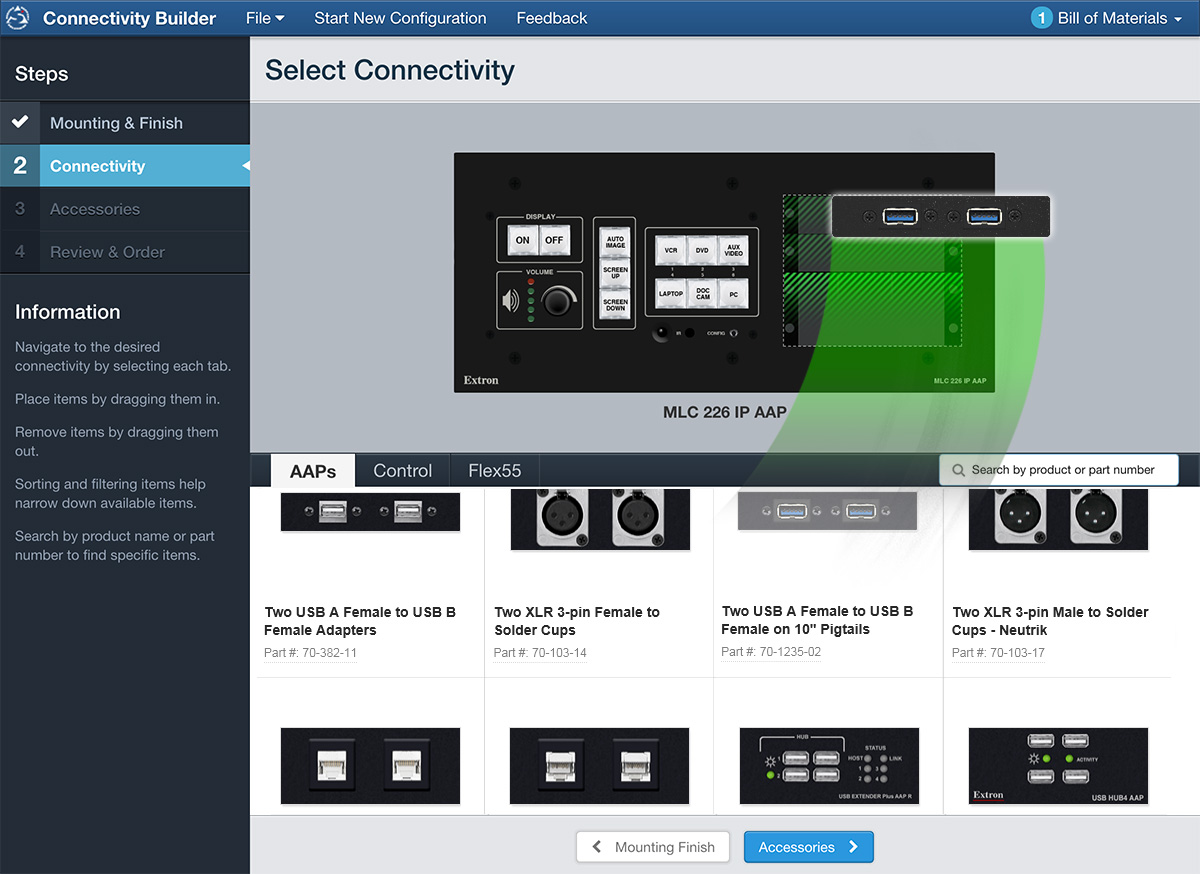Open the File dropdown menu

[x=265, y=18]
